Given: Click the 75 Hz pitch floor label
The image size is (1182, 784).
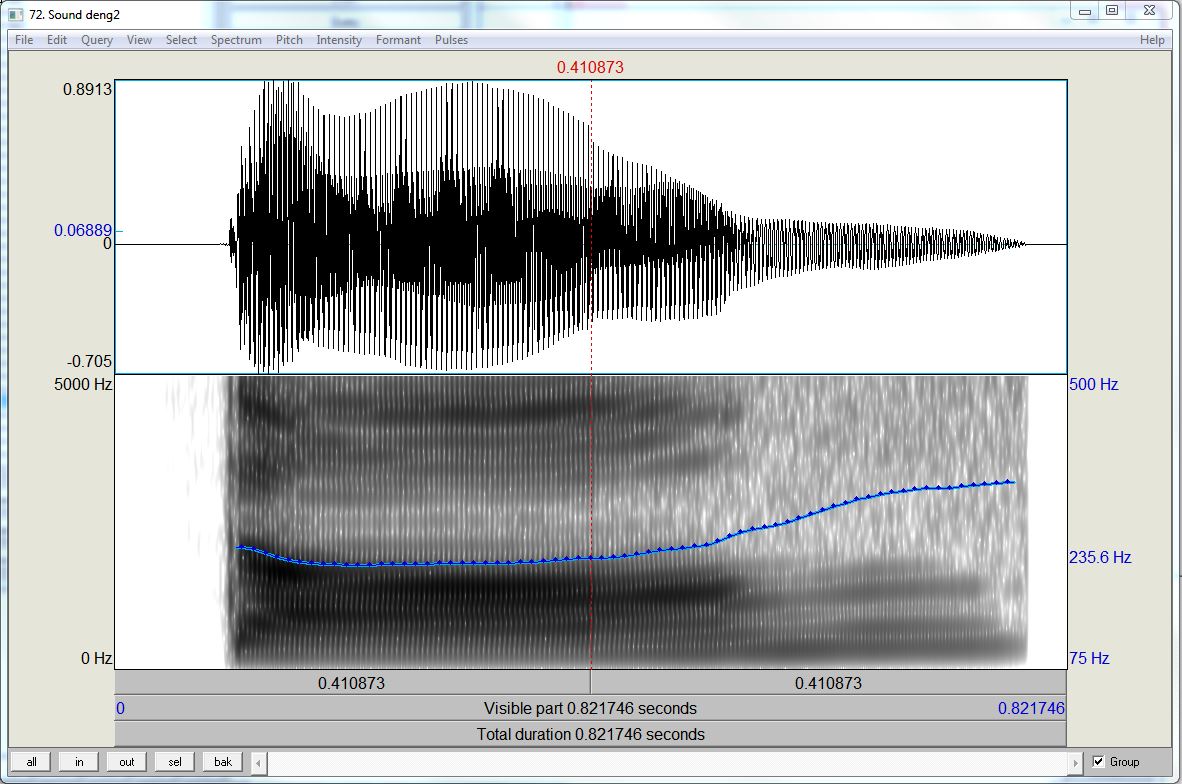Looking at the screenshot, I should click(1089, 658).
